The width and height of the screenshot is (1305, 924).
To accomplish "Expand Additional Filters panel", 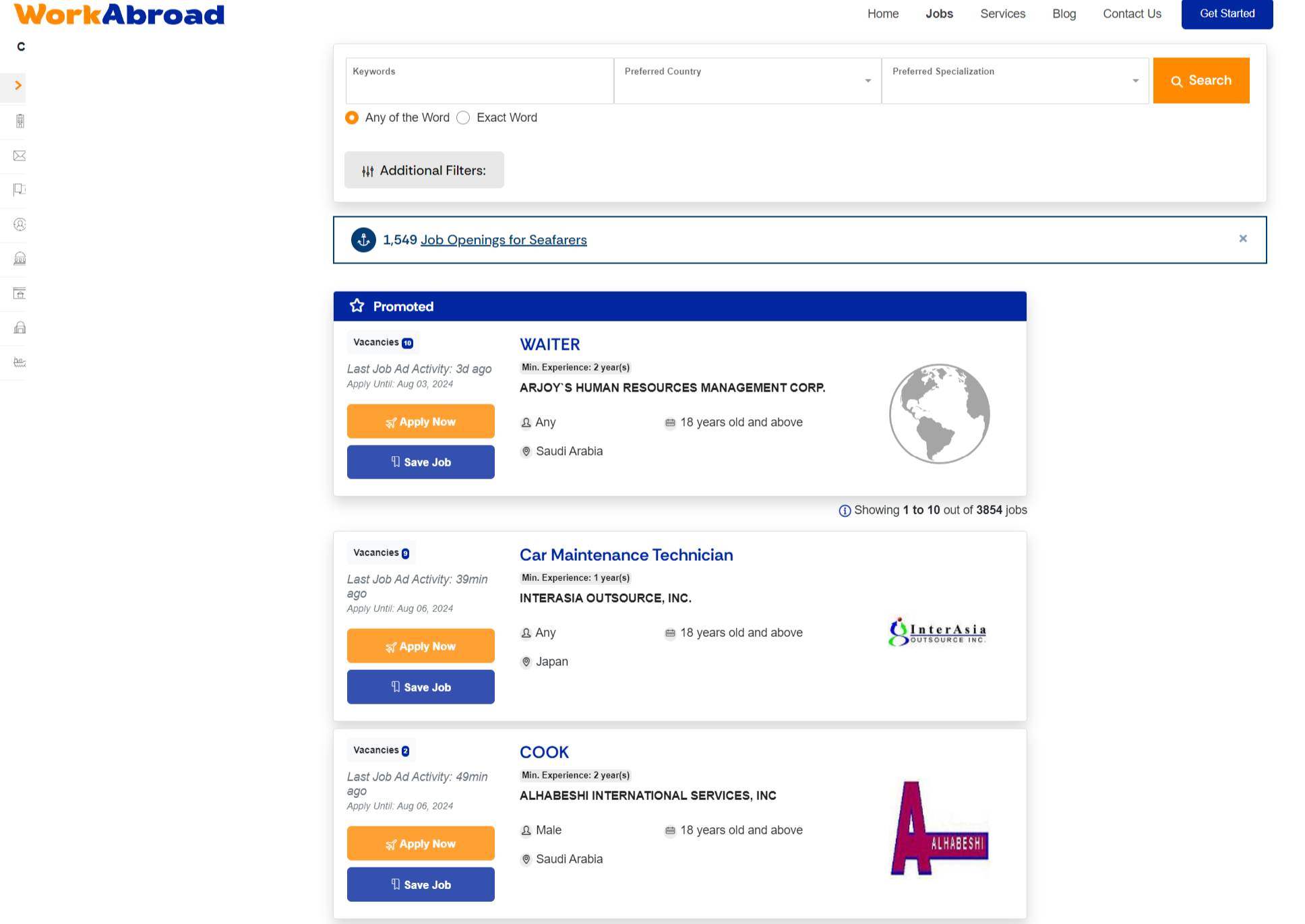I will [424, 171].
